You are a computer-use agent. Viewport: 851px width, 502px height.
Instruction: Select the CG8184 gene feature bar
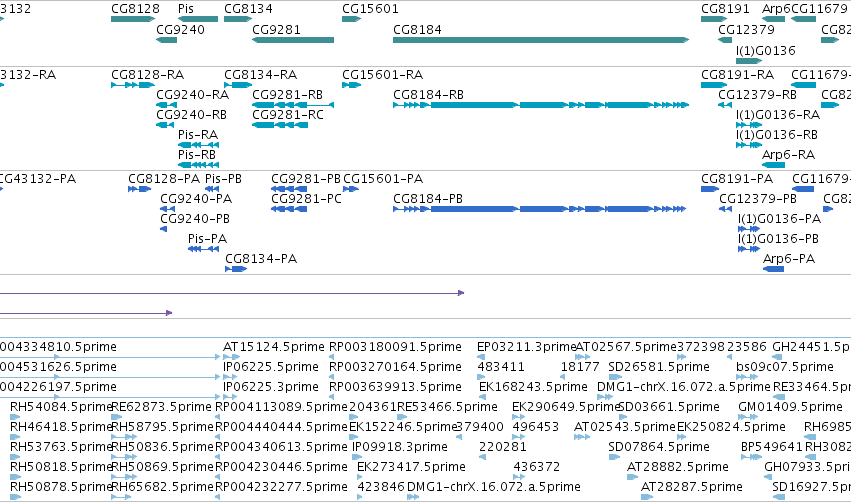point(541,40)
